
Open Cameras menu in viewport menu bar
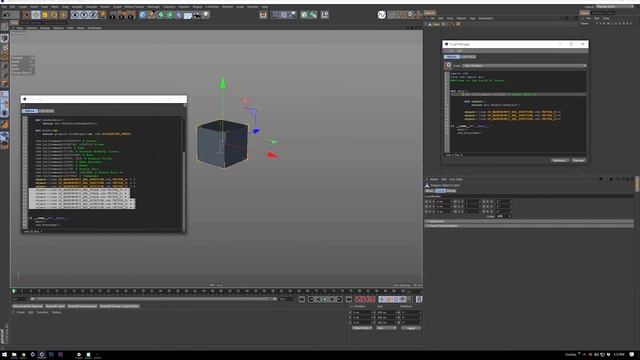click(x=32, y=28)
